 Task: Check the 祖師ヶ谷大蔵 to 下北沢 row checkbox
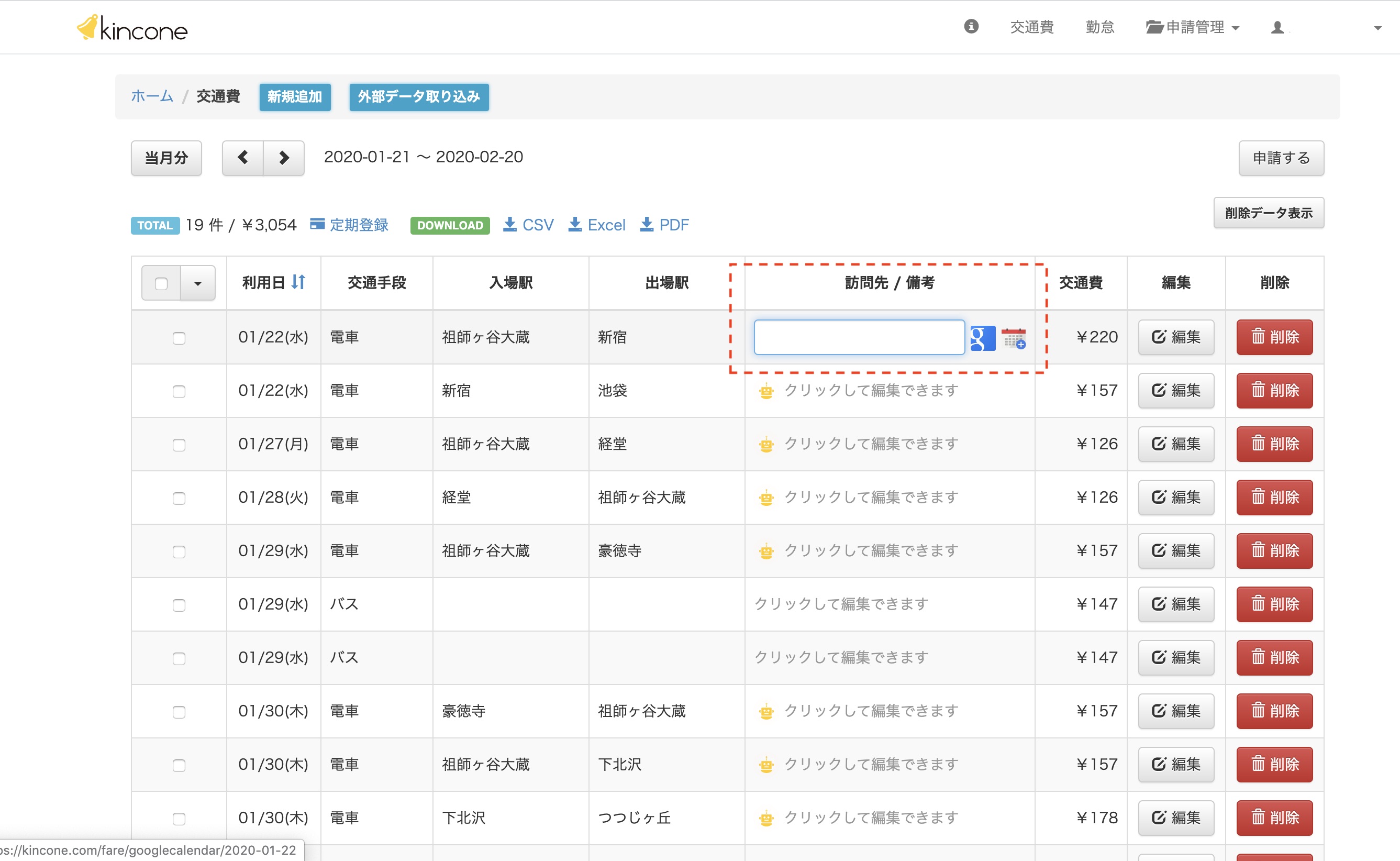coord(179,766)
